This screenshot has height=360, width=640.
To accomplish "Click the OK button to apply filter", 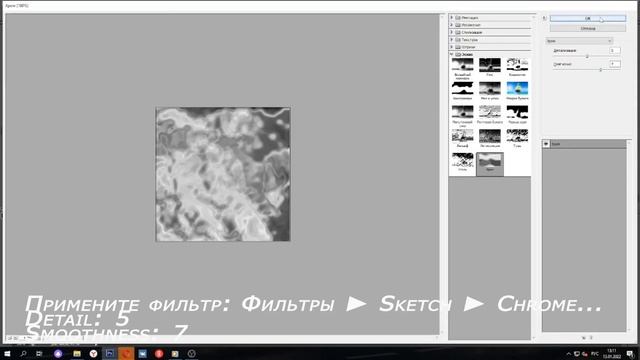I will [x=588, y=18].
